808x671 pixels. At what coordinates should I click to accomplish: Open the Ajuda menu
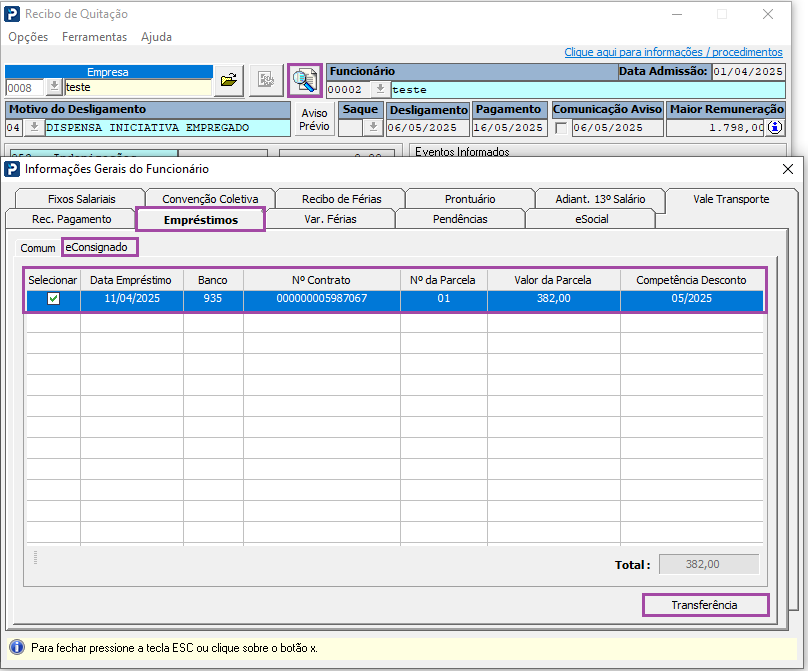156,37
